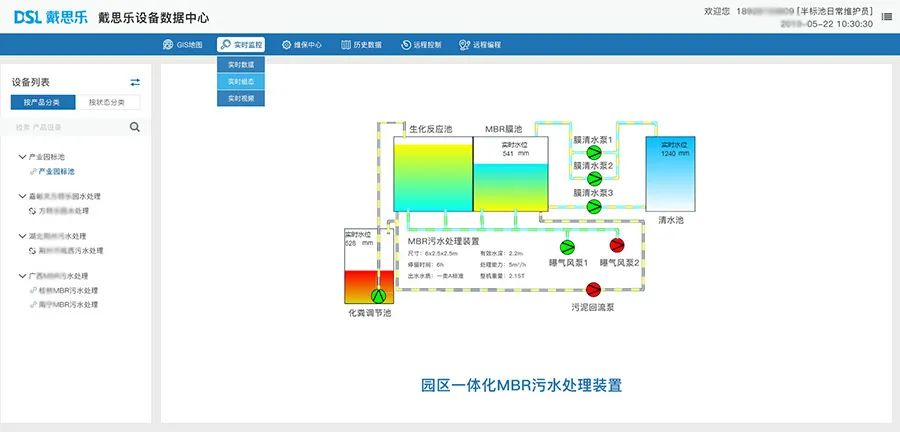The width and height of the screenshot is (900, 432).
Task: Click the red 曝气风泵2 blower icon
Action: [x=617, y=247]
